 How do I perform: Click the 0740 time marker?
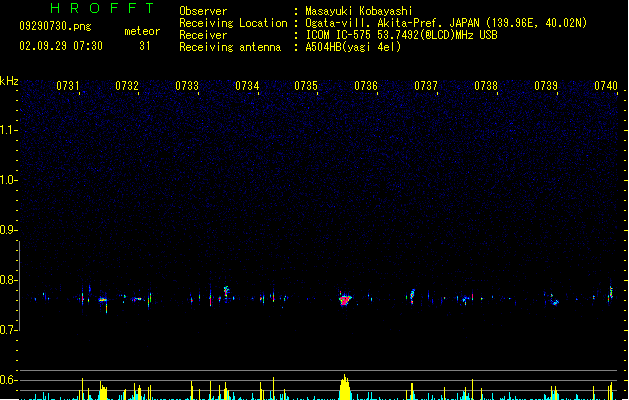[x=606, y=86]
